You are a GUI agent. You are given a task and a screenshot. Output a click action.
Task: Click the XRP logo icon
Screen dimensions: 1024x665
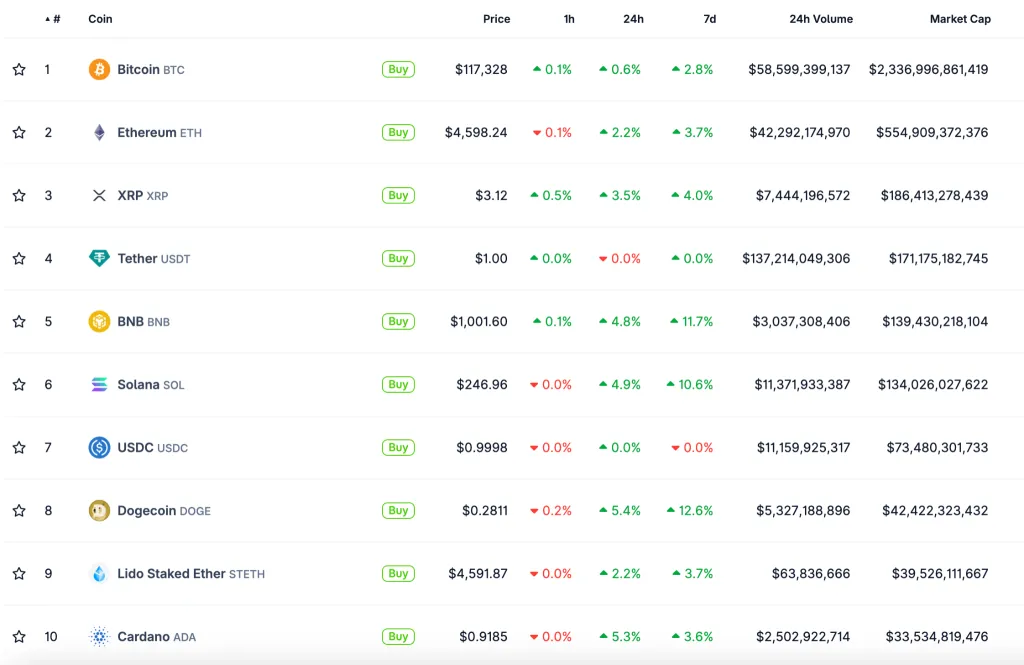tap(99, 196)
